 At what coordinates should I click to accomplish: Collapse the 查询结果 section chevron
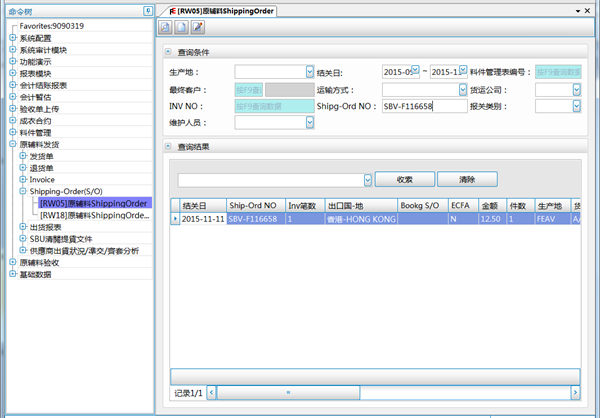point(168,146)
